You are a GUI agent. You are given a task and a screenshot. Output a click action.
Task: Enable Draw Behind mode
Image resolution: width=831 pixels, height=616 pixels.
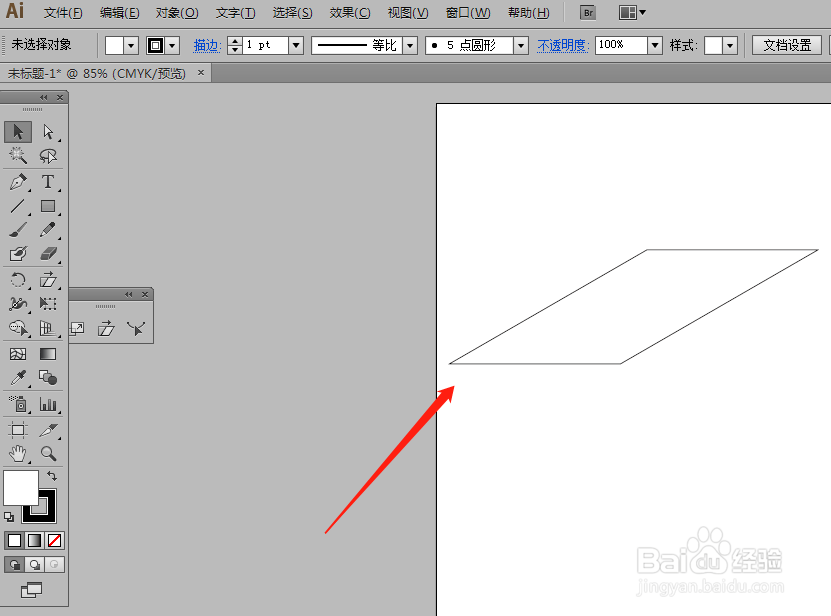tap(34, 565)
